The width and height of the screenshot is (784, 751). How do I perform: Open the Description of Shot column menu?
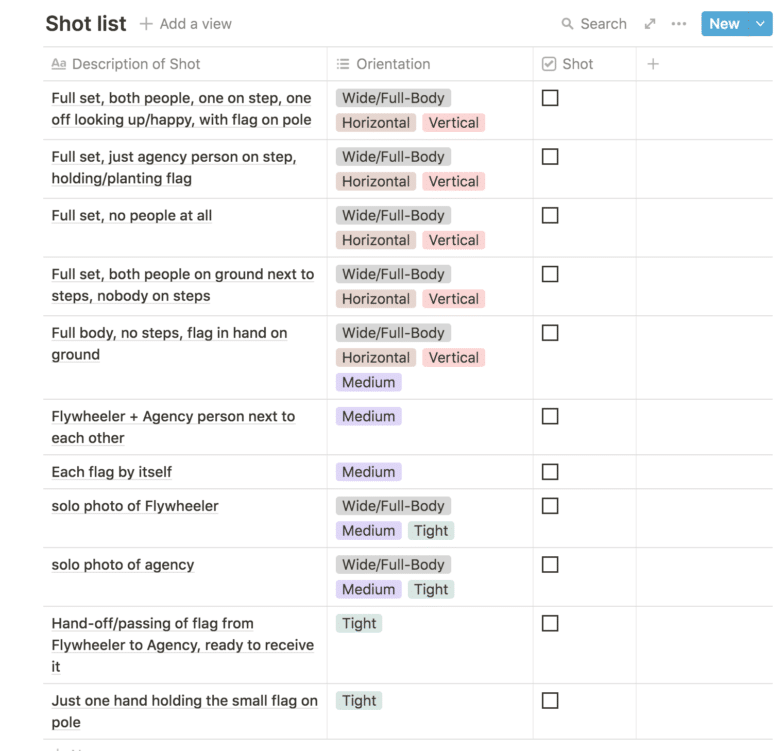tap(136, 64)
